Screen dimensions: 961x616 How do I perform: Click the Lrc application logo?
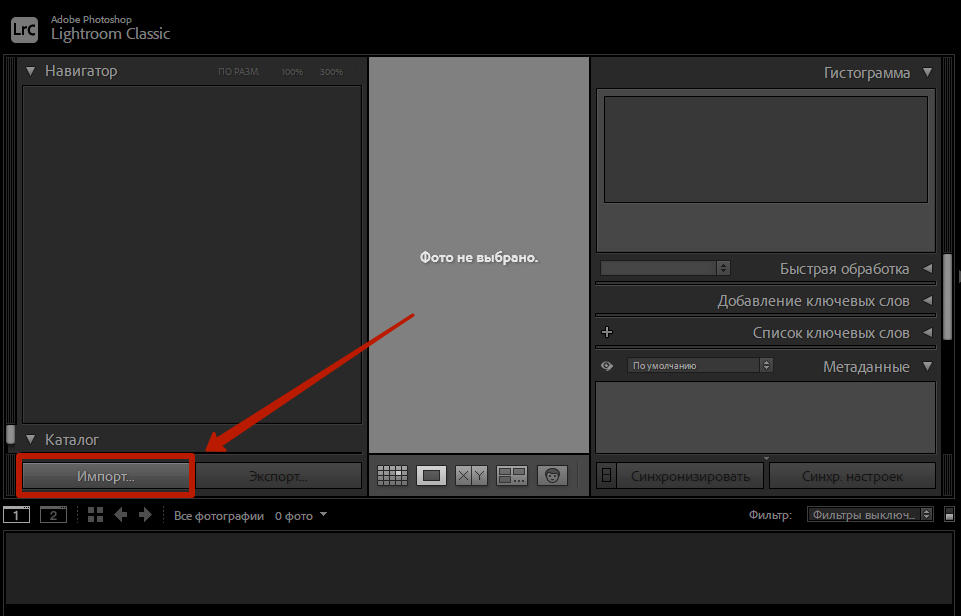pyautogui.click(x=25, y=29)
